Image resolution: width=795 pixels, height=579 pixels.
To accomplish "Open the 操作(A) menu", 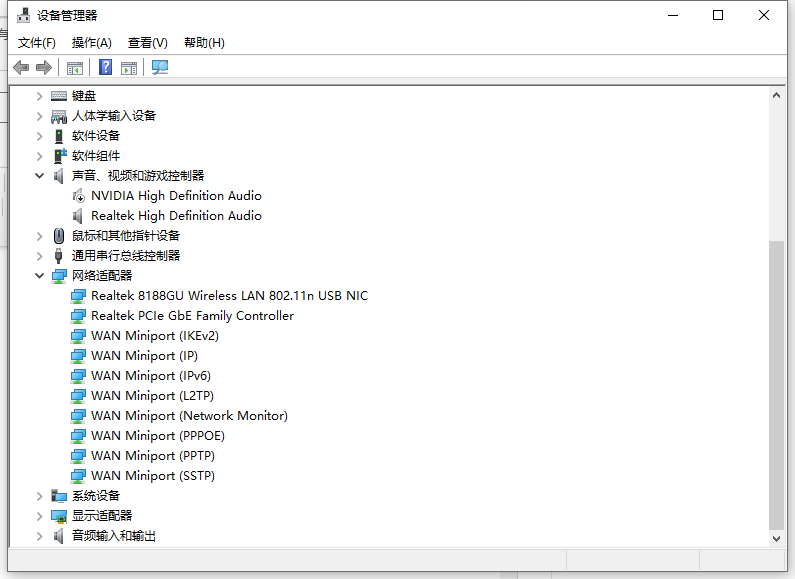I will pos(91,42).
